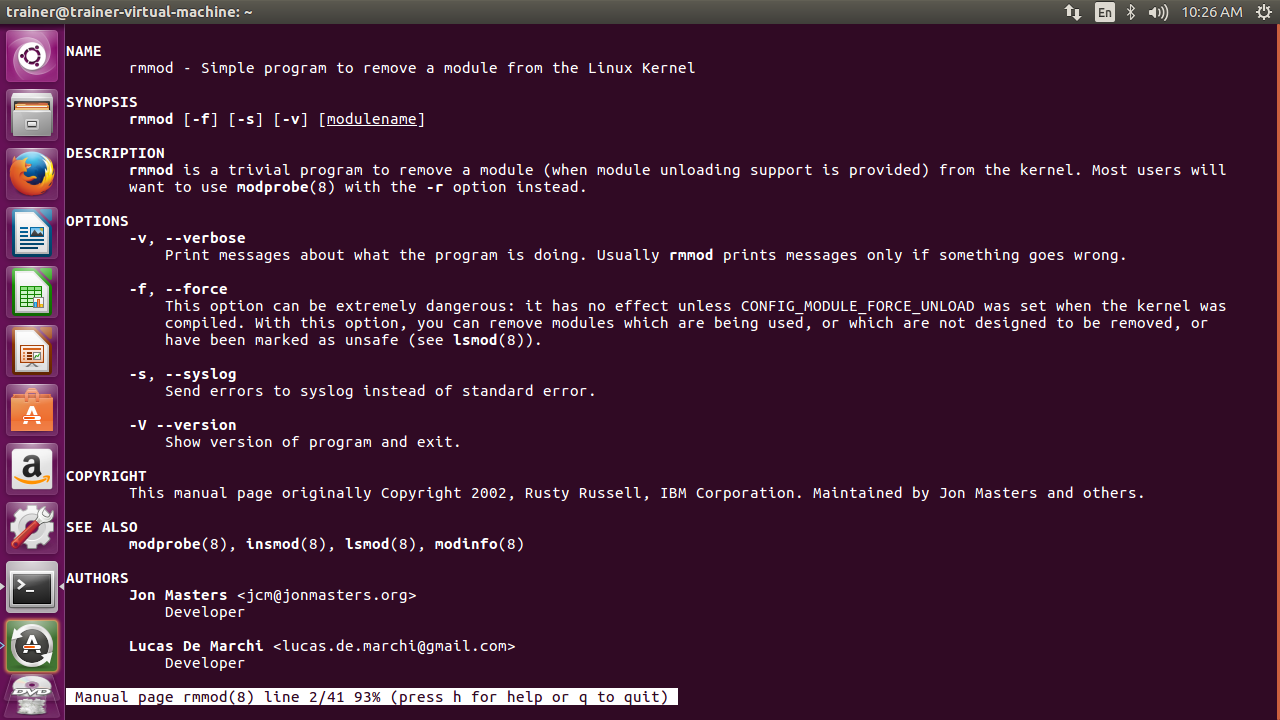
Task: Click the OPTIONS section heading
Action: coord(97,221)
